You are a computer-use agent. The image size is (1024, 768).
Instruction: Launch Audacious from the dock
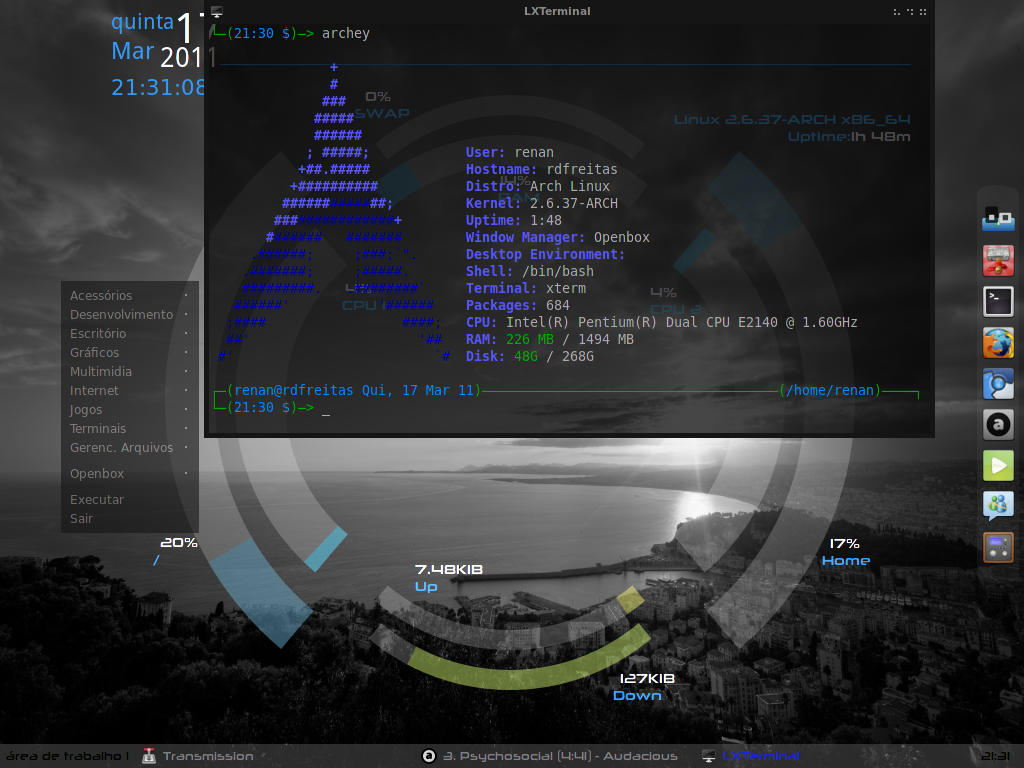(998, 424)
